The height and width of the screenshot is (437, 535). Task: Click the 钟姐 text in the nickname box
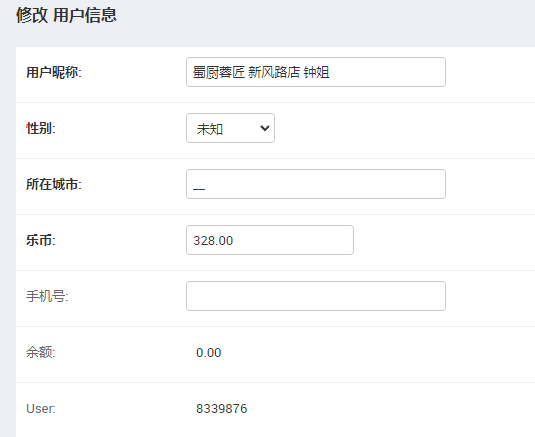coord(316,72)
